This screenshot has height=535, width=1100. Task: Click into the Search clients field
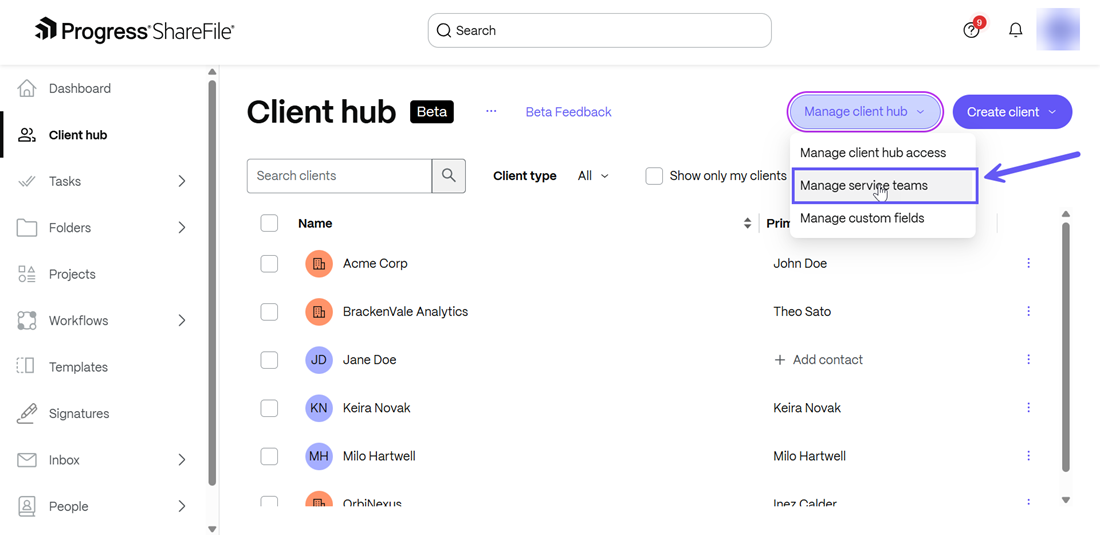[339, 176]
